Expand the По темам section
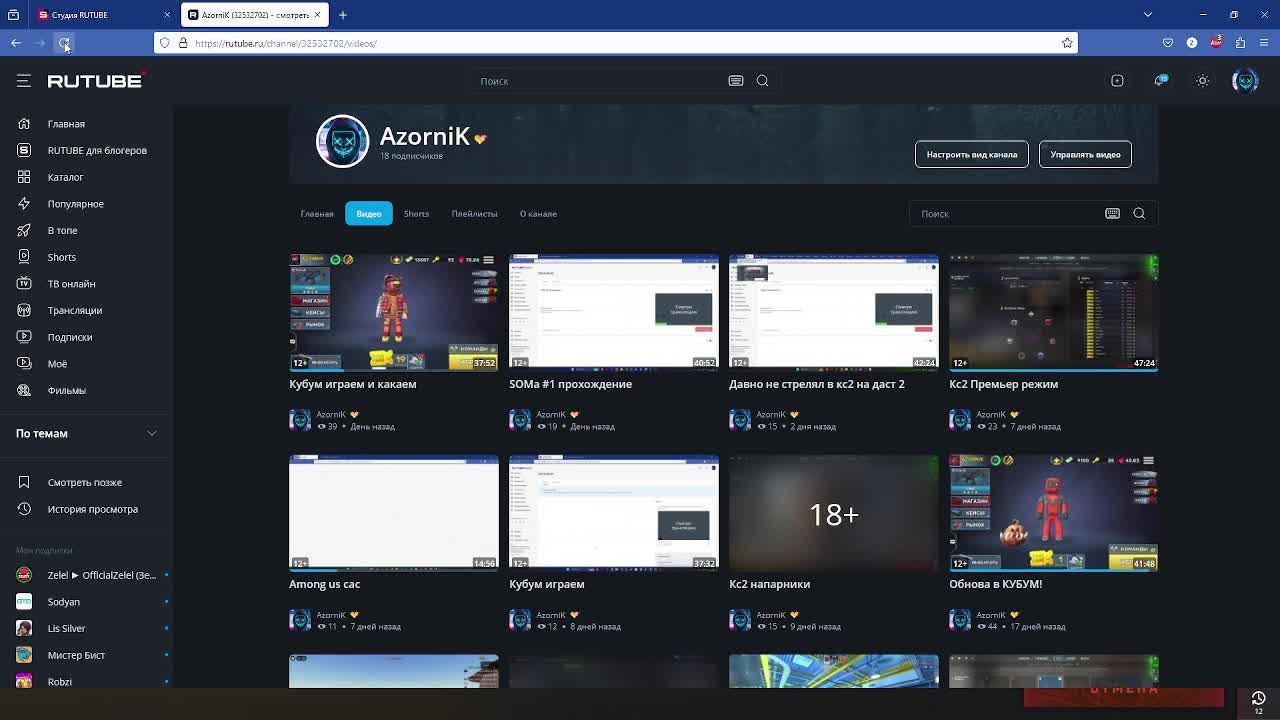This screenshot has width=1280, height=720. point(86,433)
